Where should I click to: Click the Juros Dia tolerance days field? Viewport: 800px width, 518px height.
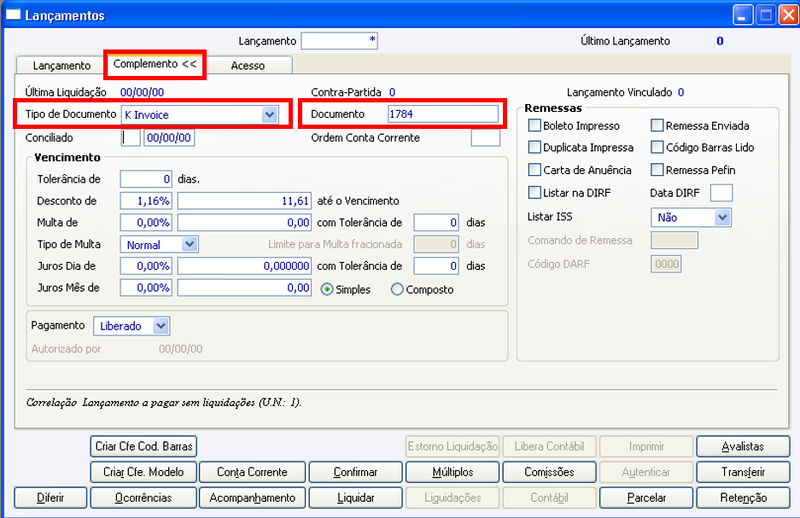[436, 266]
